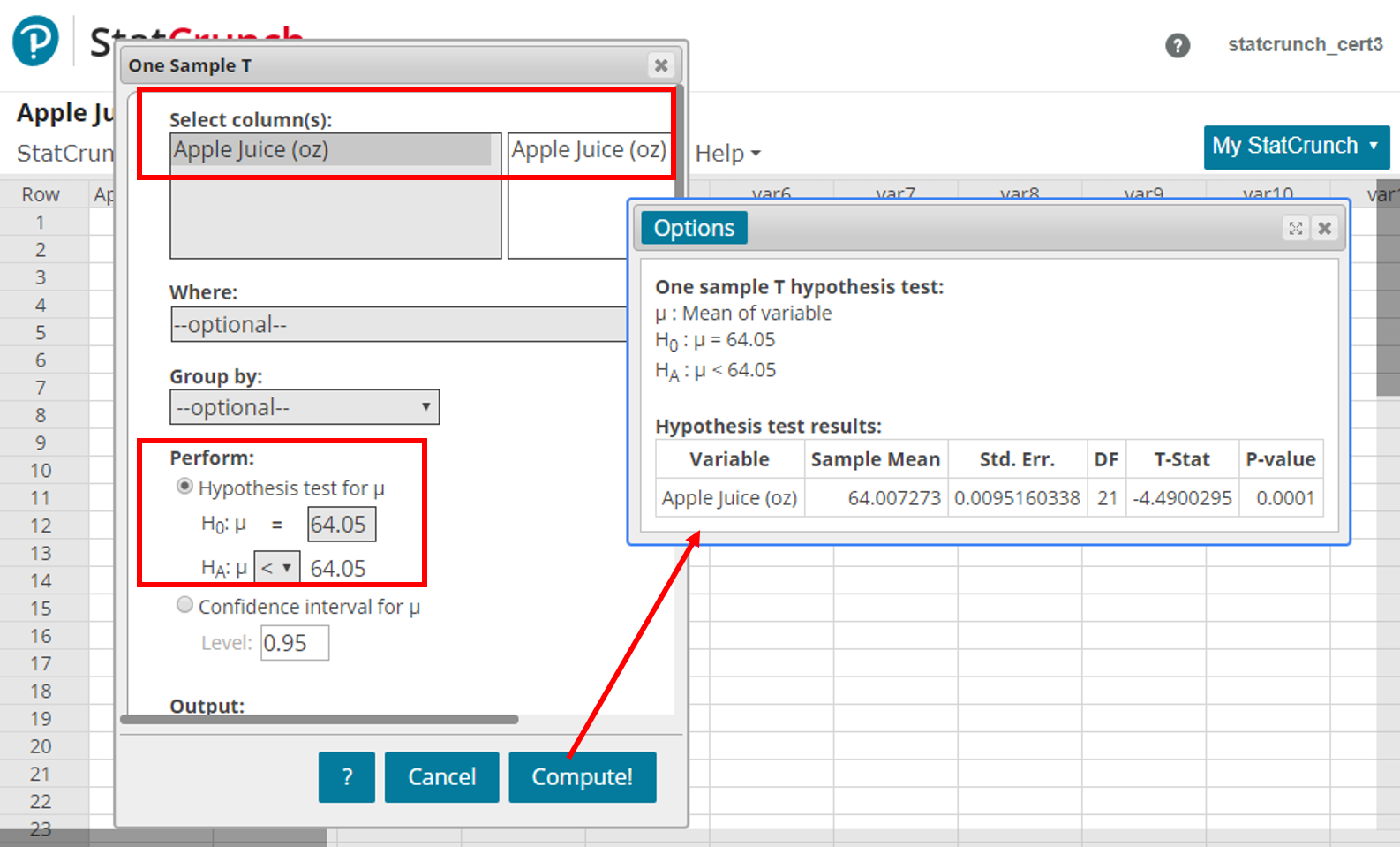This screenshot has height=847, width=1400.
Task: Open the Options menu in results window
Action: click(x=694, y=228)
